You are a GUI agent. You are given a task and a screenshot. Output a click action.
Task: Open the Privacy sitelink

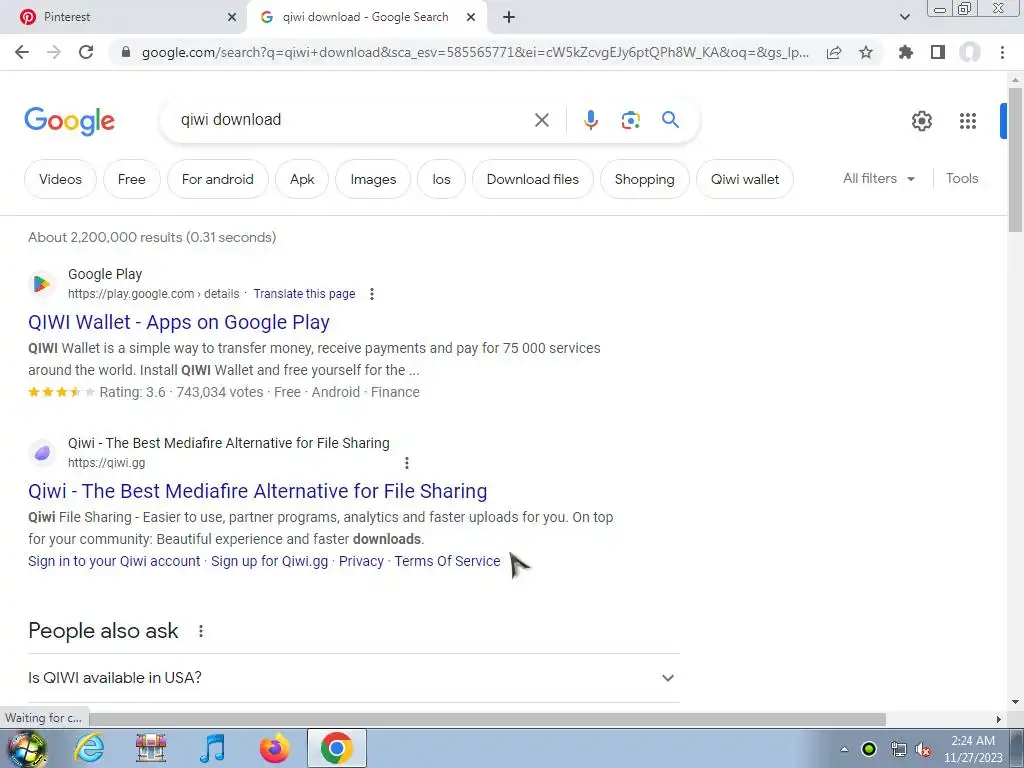tap(361, 561)
